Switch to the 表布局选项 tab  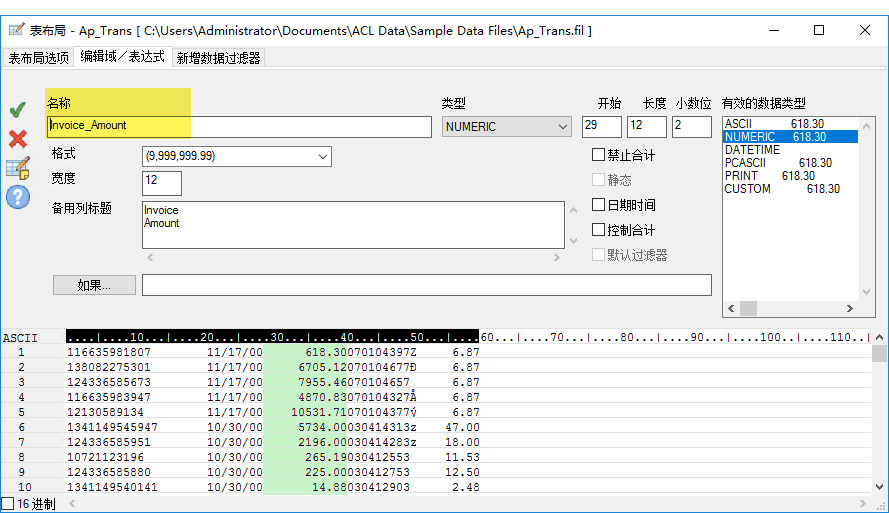click(x=38, y=58)
